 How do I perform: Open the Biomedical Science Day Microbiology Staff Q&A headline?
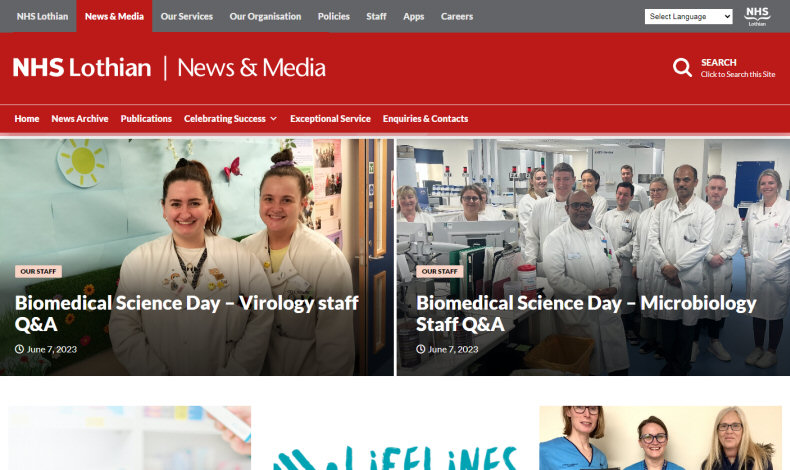coord(586,313)
